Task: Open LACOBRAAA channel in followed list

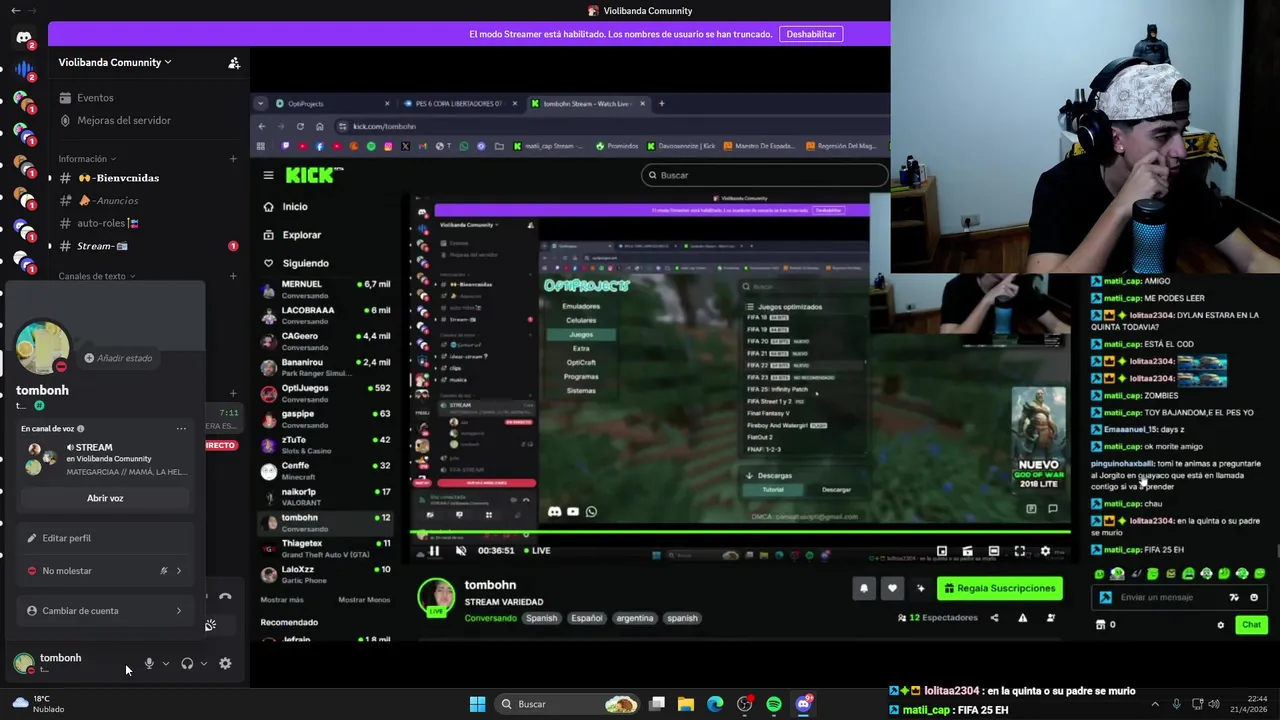Action: [326, 316]
